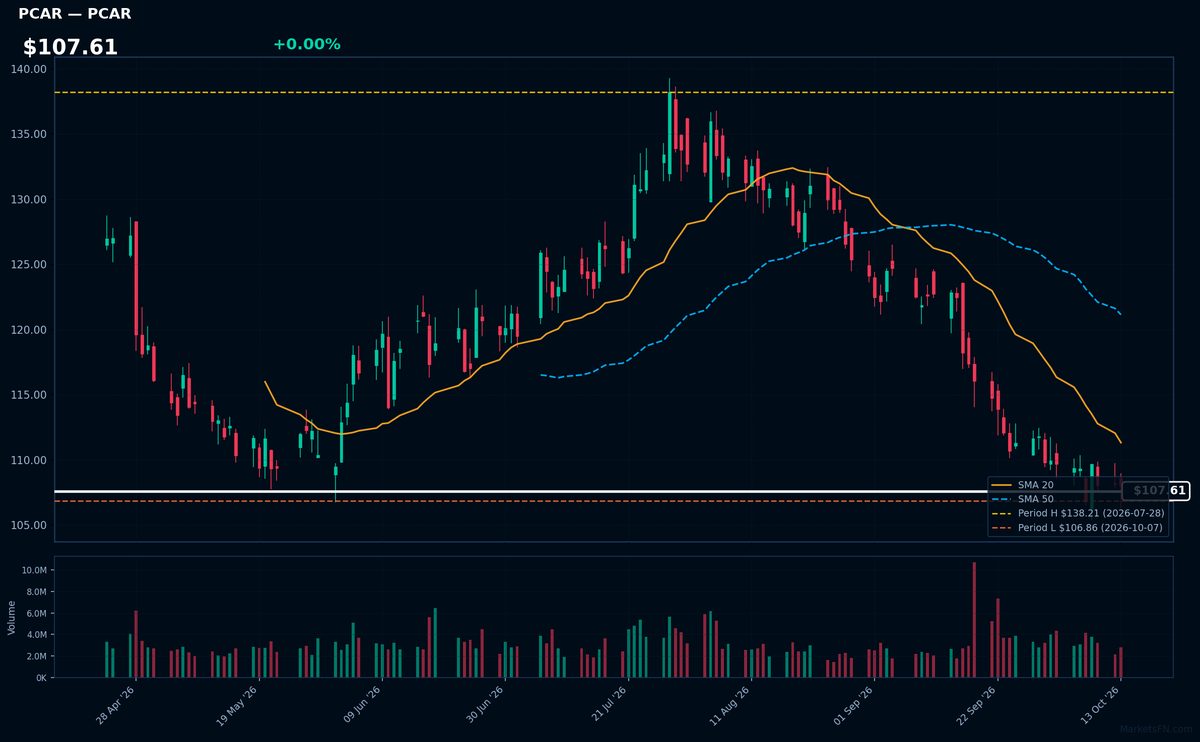Viewport: 1200px width, 742px height.
Task: Click the 8.0M volume axis label
Action: (35, 592)
